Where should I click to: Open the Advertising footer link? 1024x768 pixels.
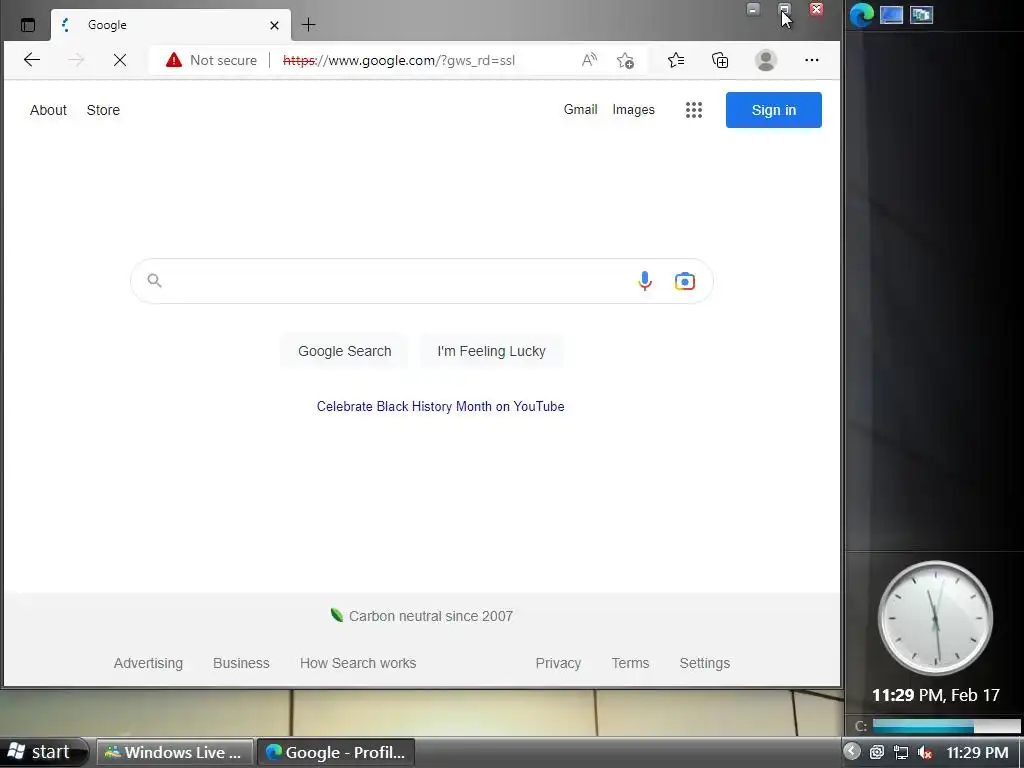pos(148,663)
